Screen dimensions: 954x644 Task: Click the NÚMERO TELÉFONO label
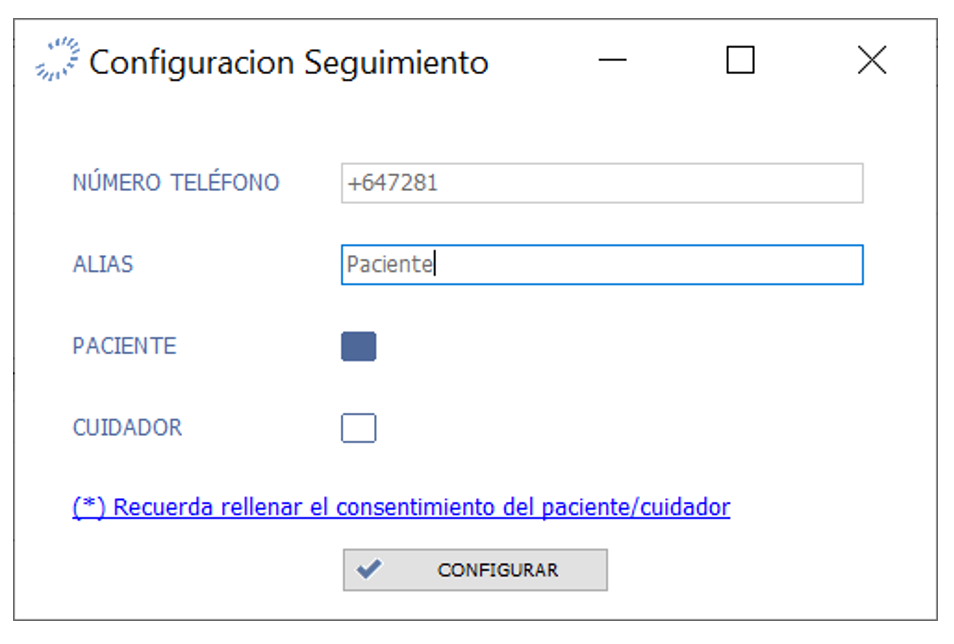[x=176, y=183]
